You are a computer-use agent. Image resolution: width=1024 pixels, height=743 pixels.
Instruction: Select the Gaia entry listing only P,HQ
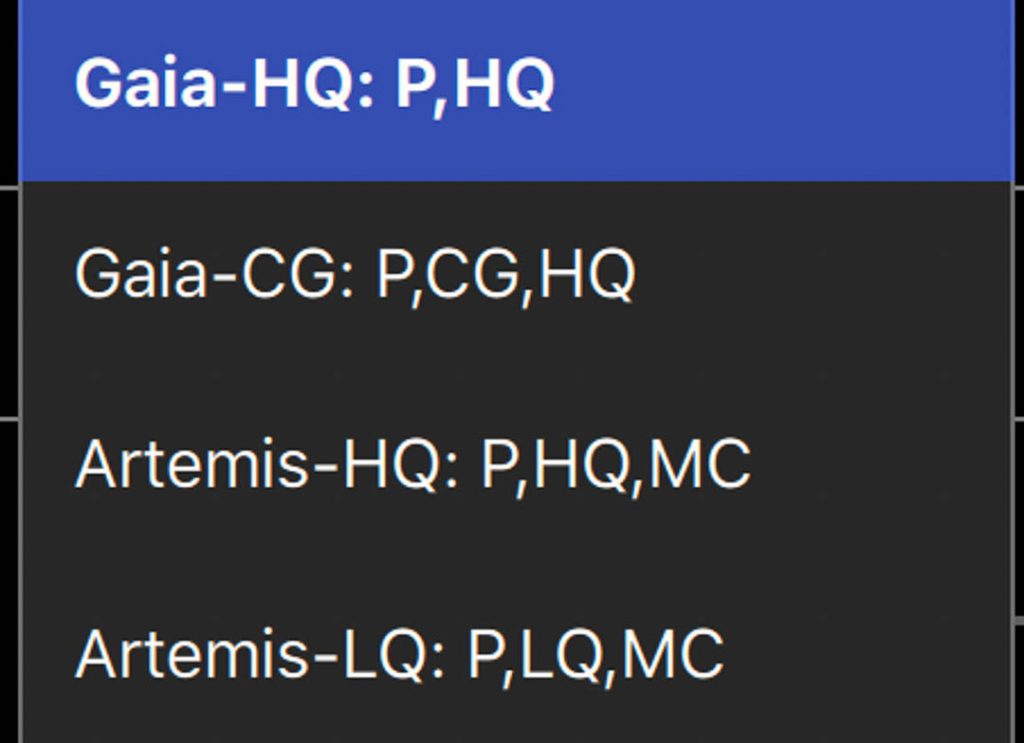coord(516,90)
